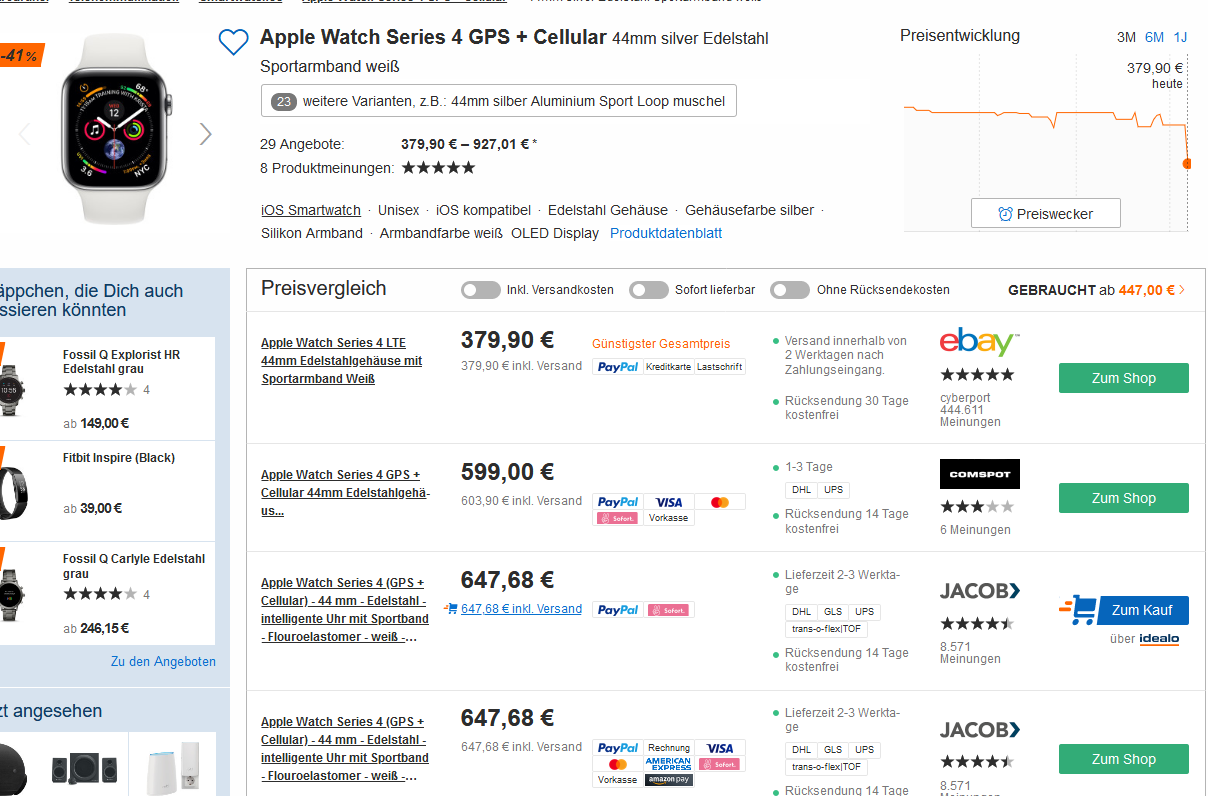This screenshot has width=1208, height=796.
Task: Show next product image arrow
Action: click(206, 134)
